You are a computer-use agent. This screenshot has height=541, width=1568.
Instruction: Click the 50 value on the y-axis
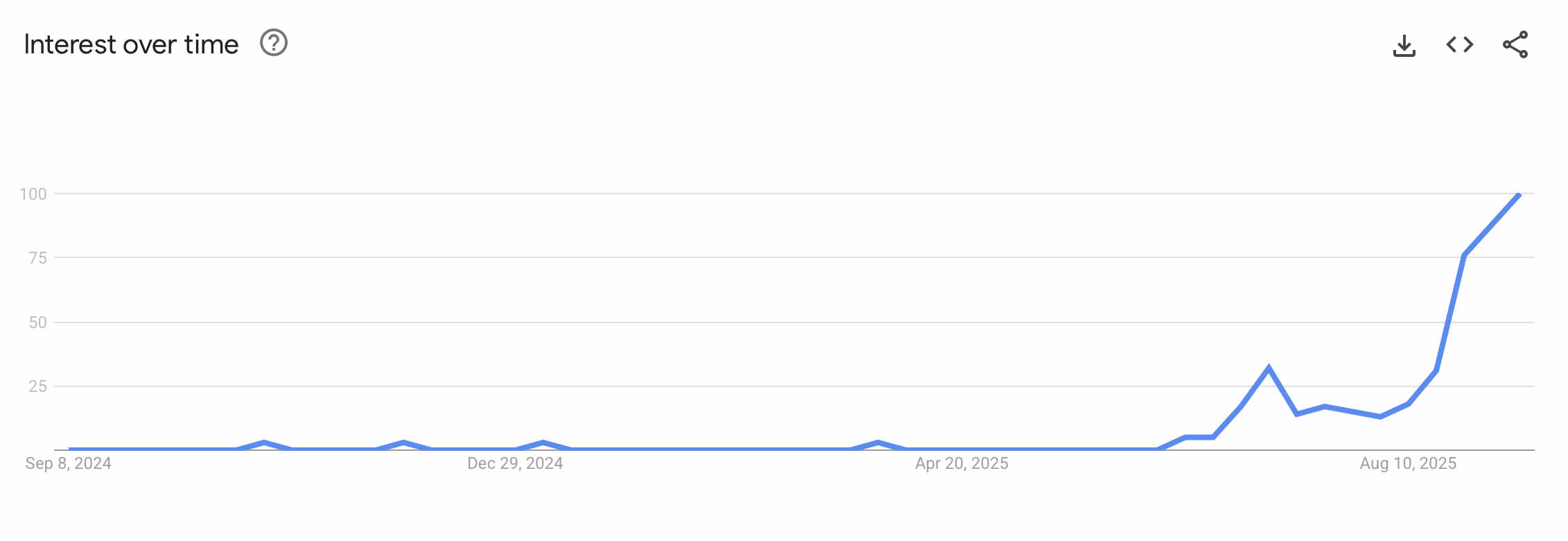(37, 323)
